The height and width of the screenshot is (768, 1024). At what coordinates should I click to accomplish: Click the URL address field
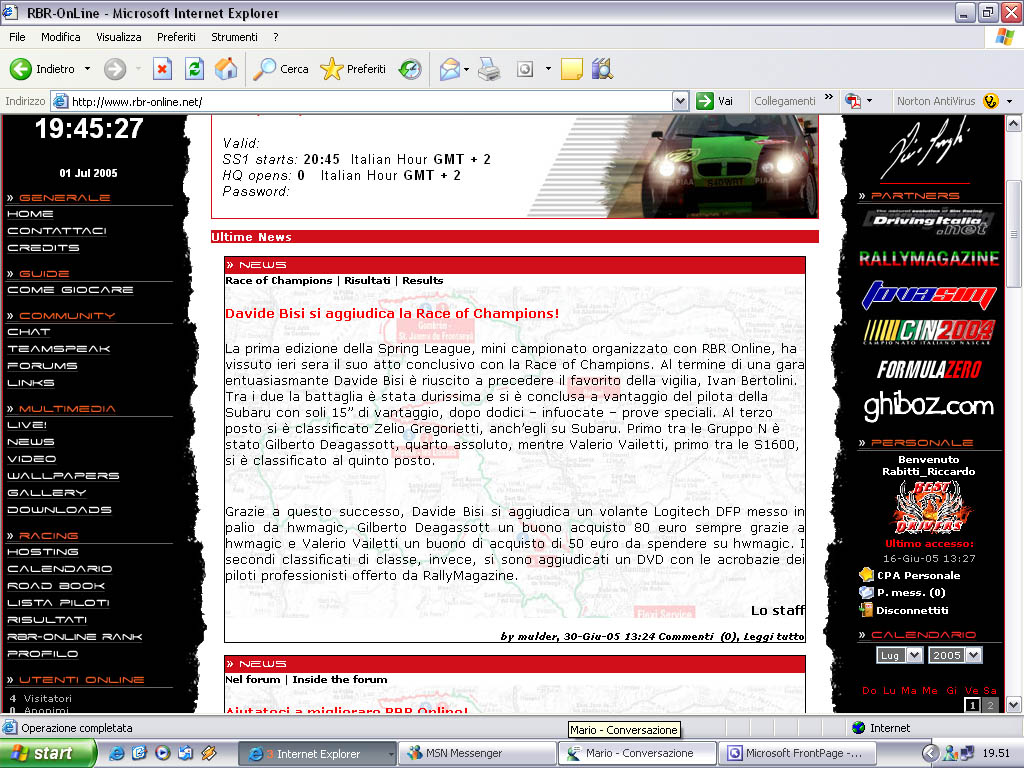370,101
